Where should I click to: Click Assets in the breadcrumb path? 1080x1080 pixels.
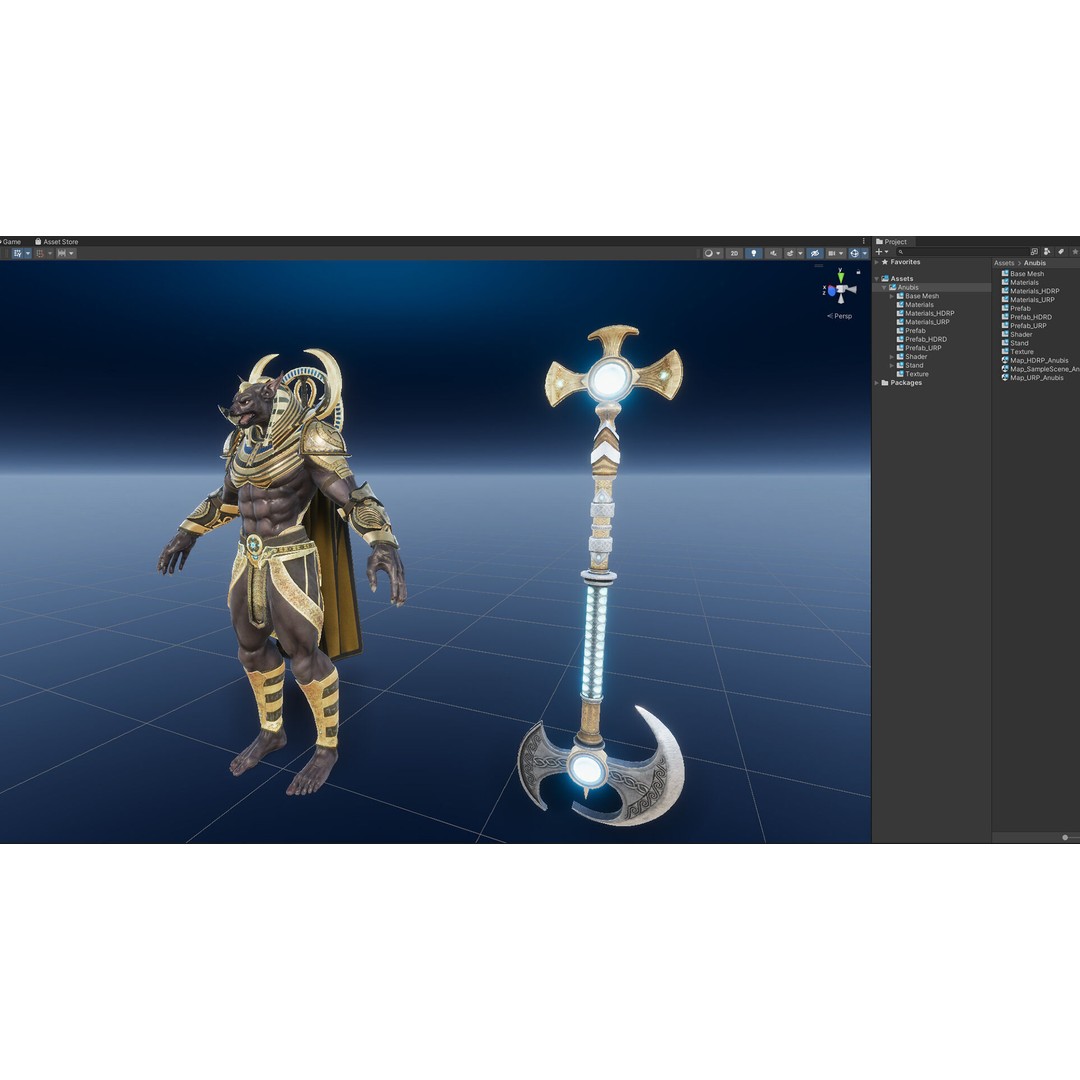pyautogui.click(x=1004, y=263)
